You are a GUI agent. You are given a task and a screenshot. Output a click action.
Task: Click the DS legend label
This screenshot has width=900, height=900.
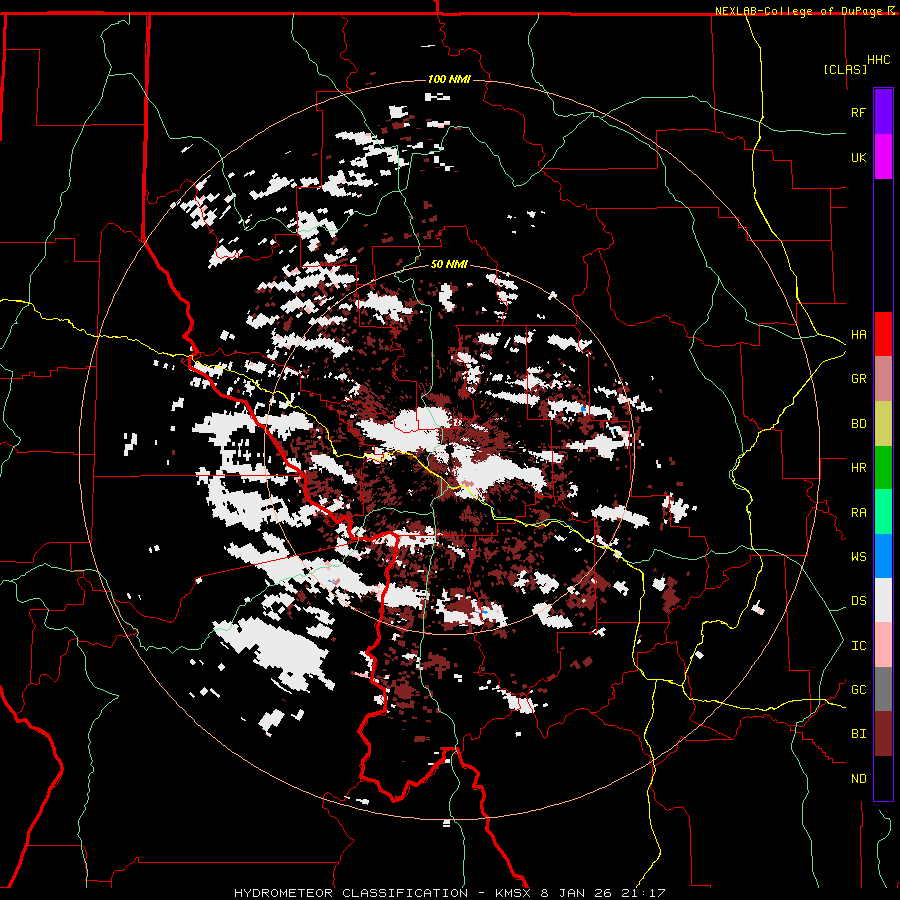pyautogui.click(x=858, y=601)
